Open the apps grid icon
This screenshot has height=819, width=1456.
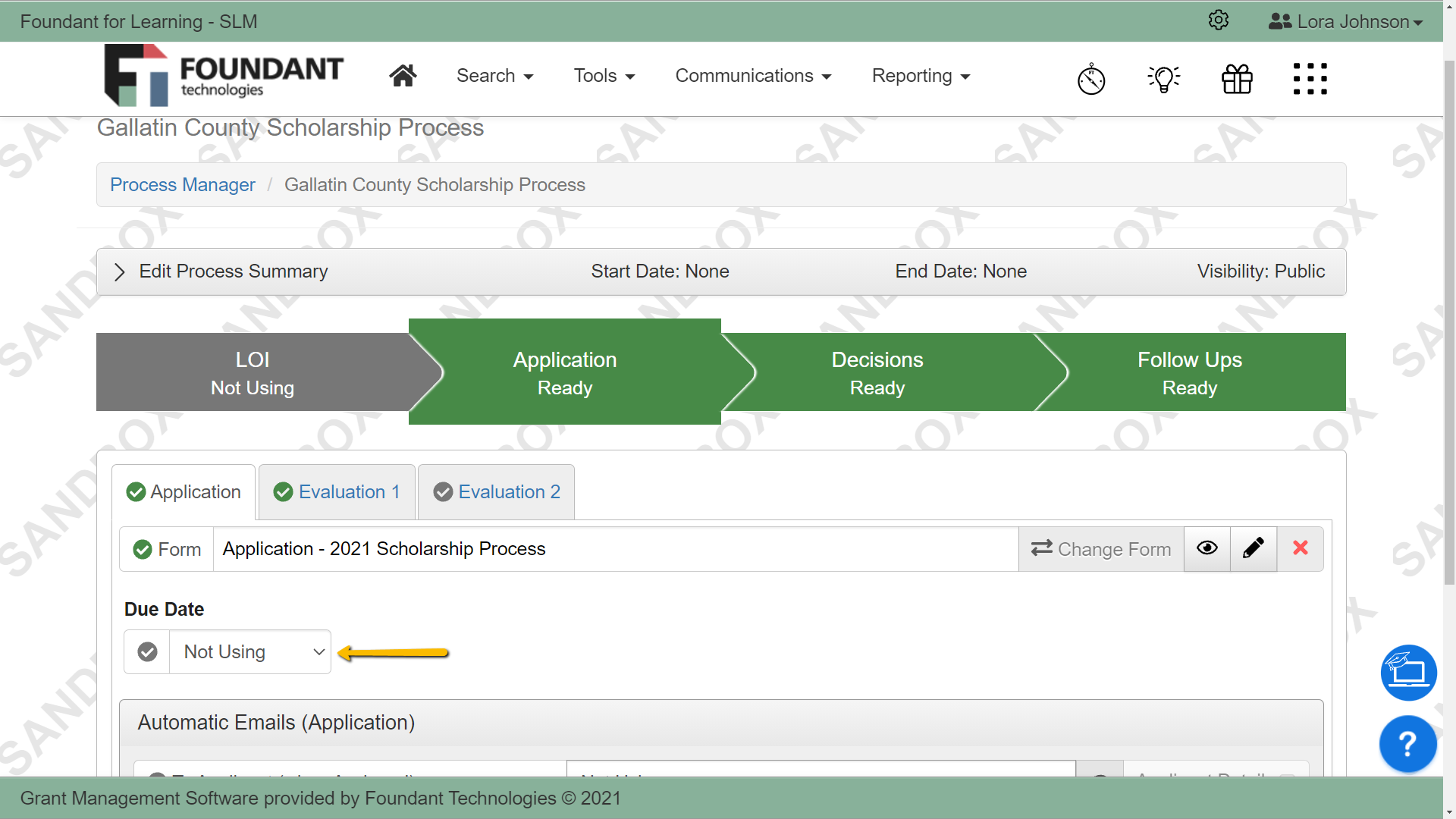coord(1310,79)
